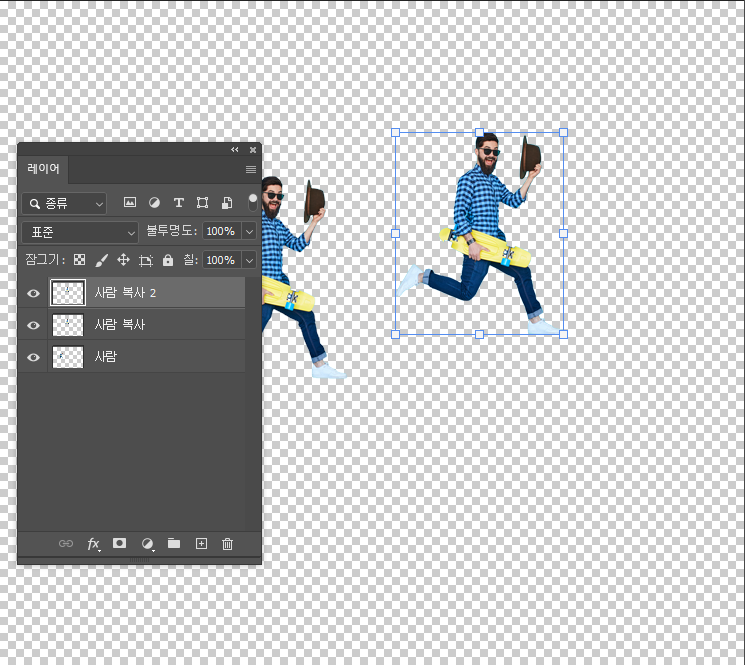This screenshot has width=745, height=665.
Task: Hide the 사람 복사 layer
Action: pyautogui.click(x=33, y=325)
